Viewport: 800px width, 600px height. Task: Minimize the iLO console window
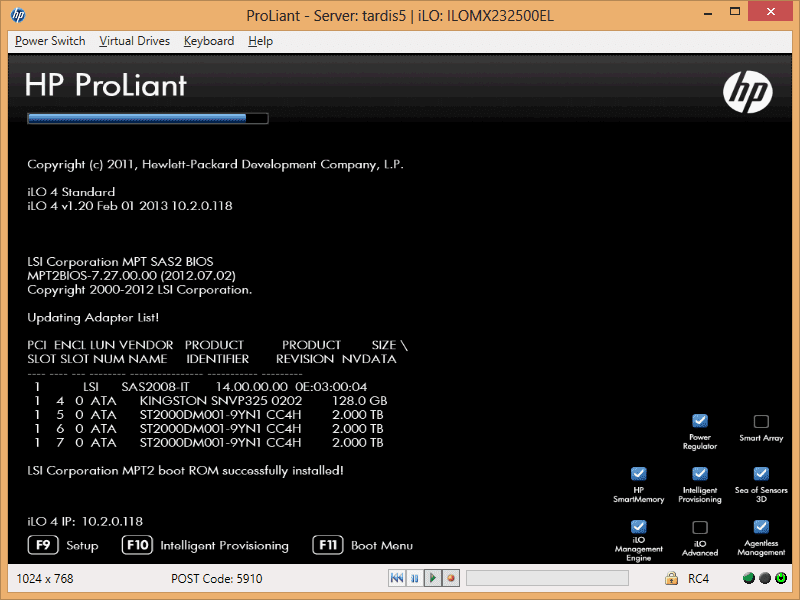[708, 12]
